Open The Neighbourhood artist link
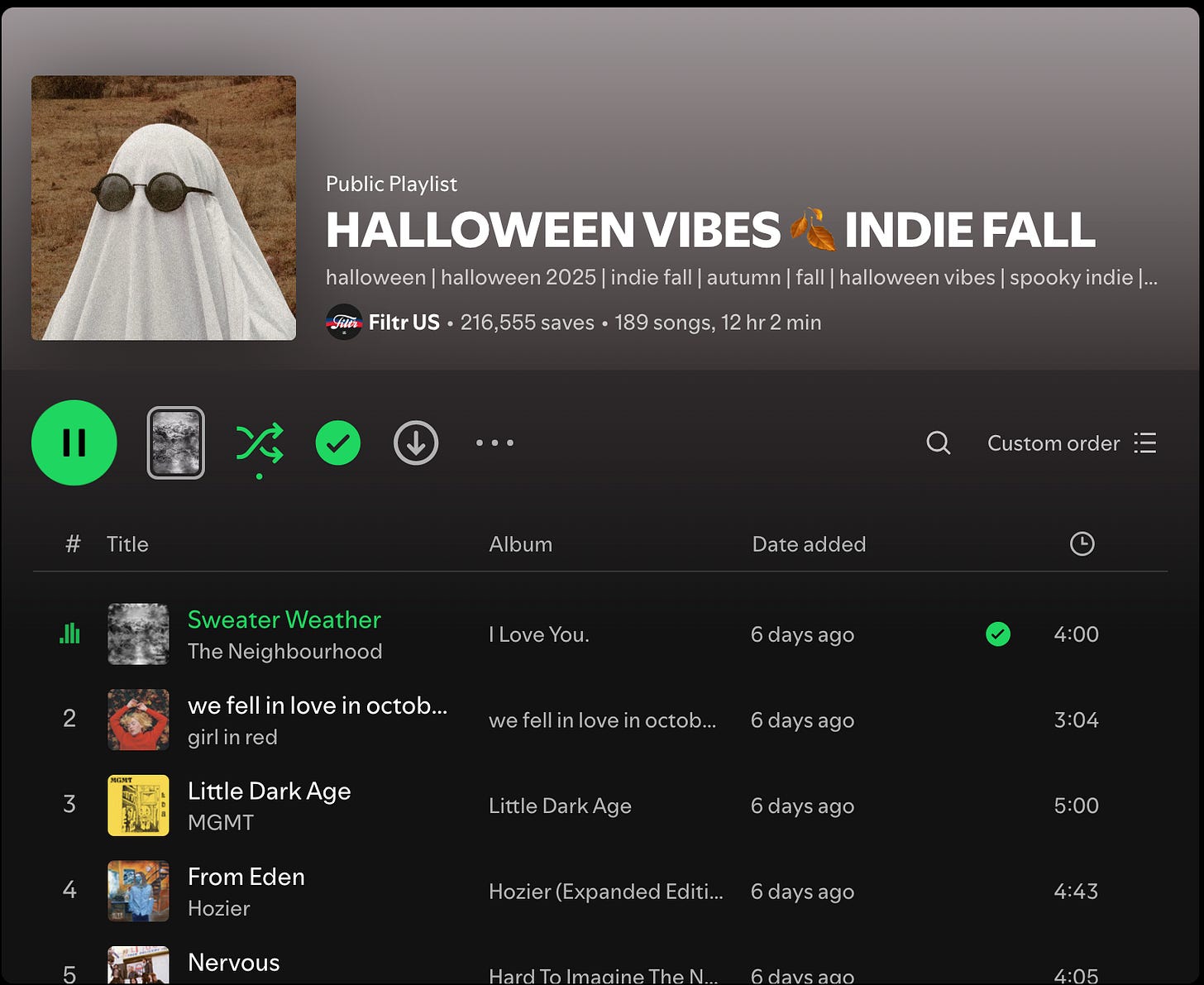Image resolution: width=1204 pixels, height=985 pixels. (x=284, y=652)
